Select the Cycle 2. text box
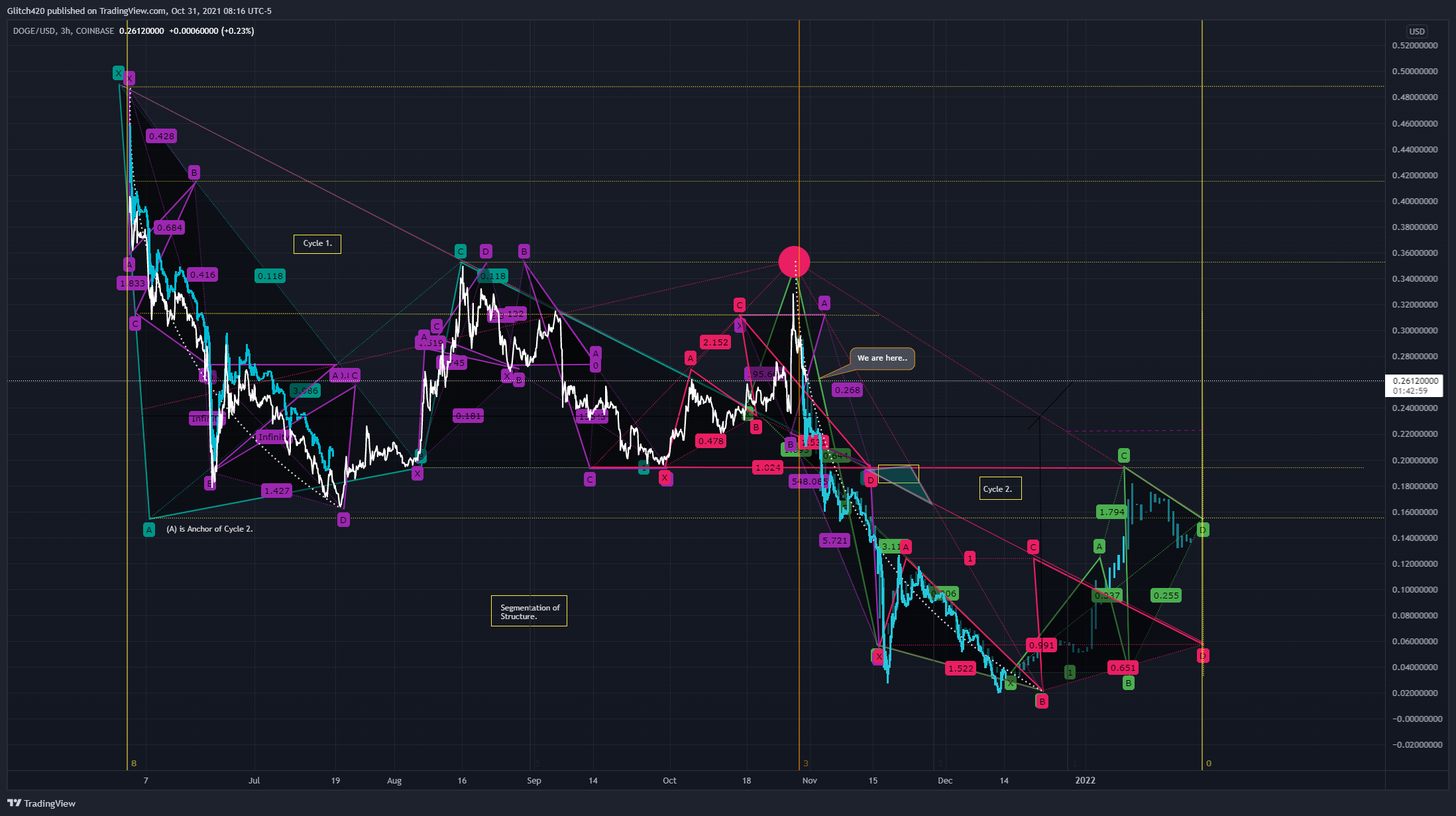The height and width of the screenshot is (816, 1456). point(1000,489)
